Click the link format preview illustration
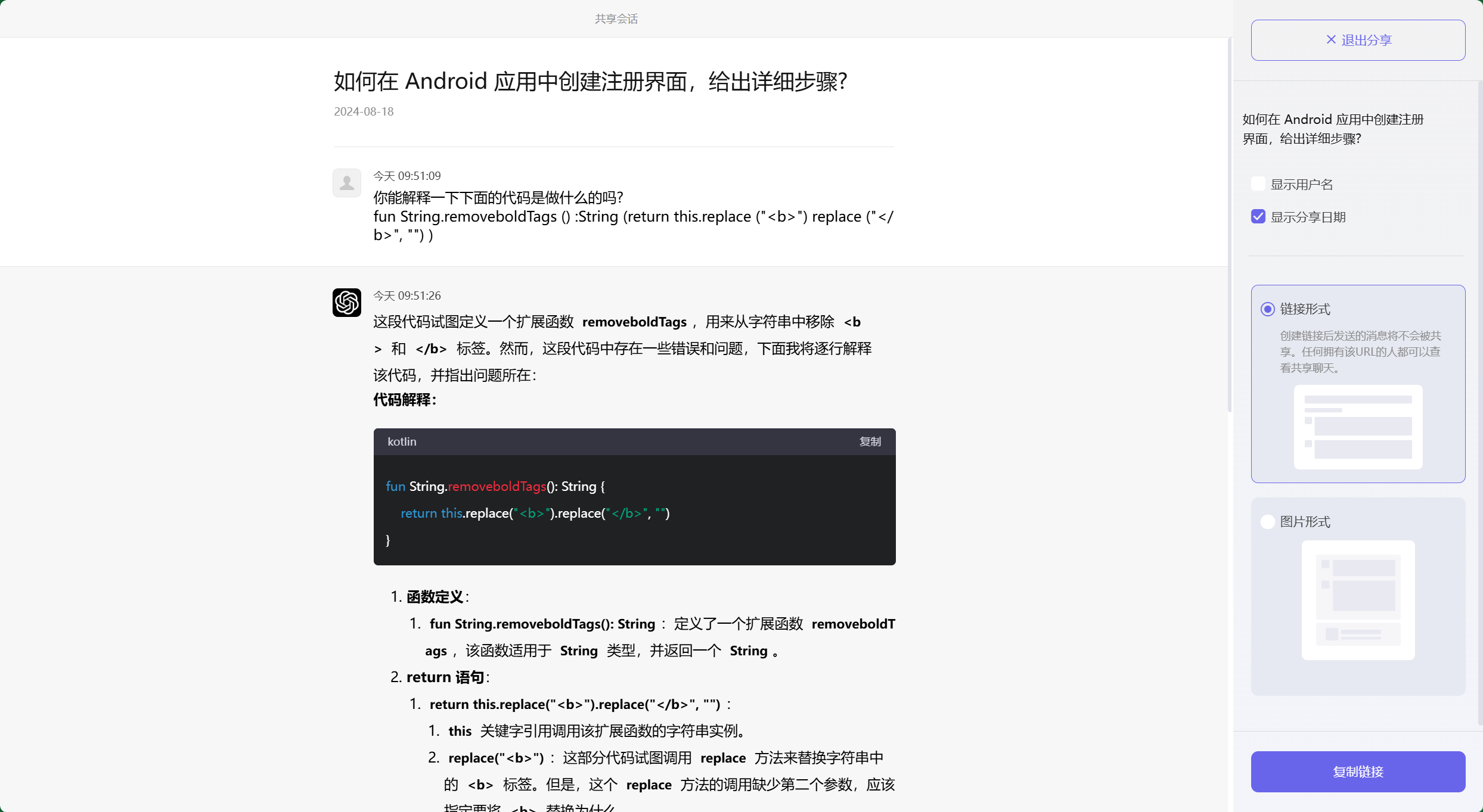1483x812 pixels. 1358,427
